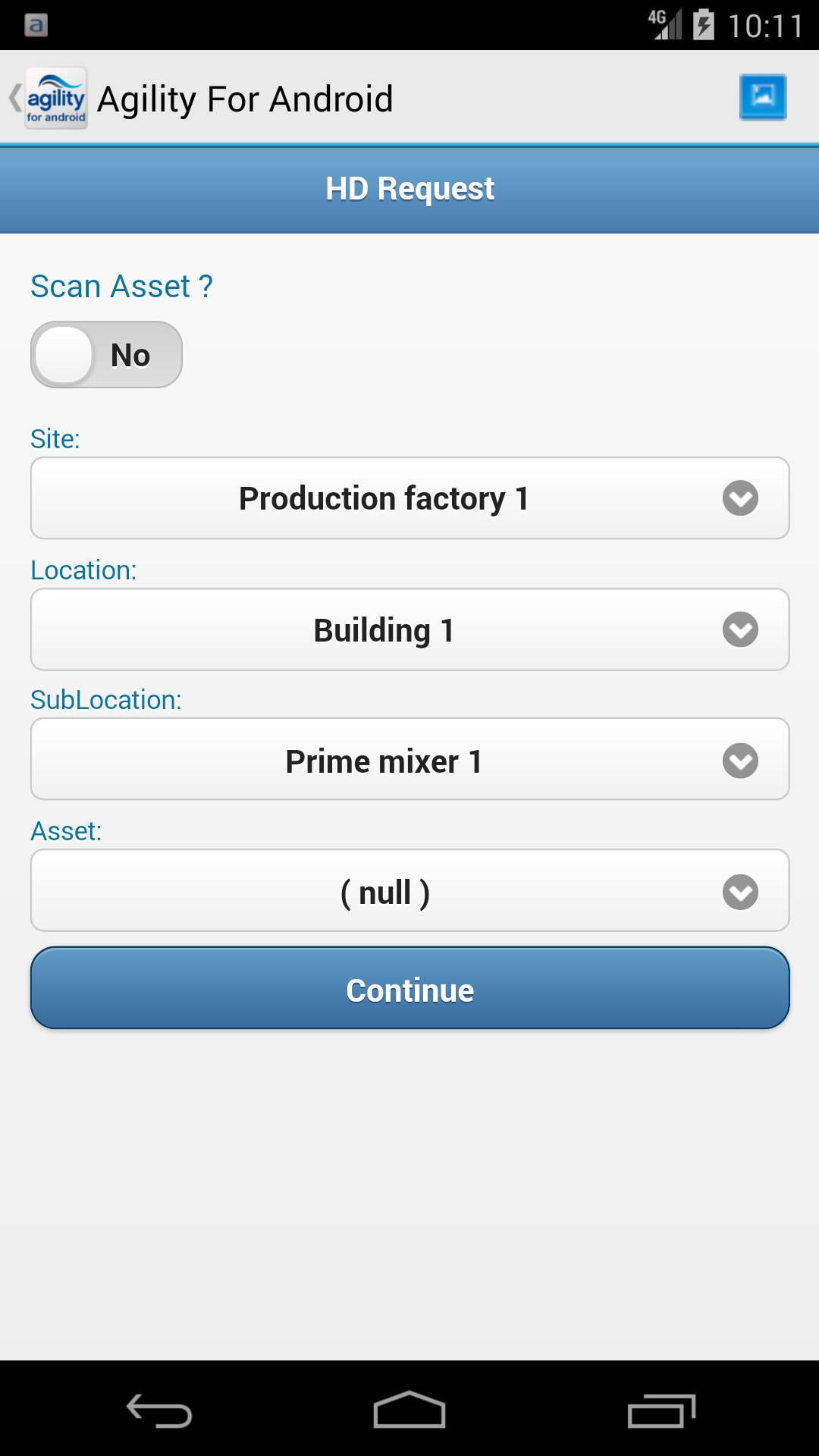Tap the 4G signal strength icon
The image size is (819, 1456).
tap(665, 24)
